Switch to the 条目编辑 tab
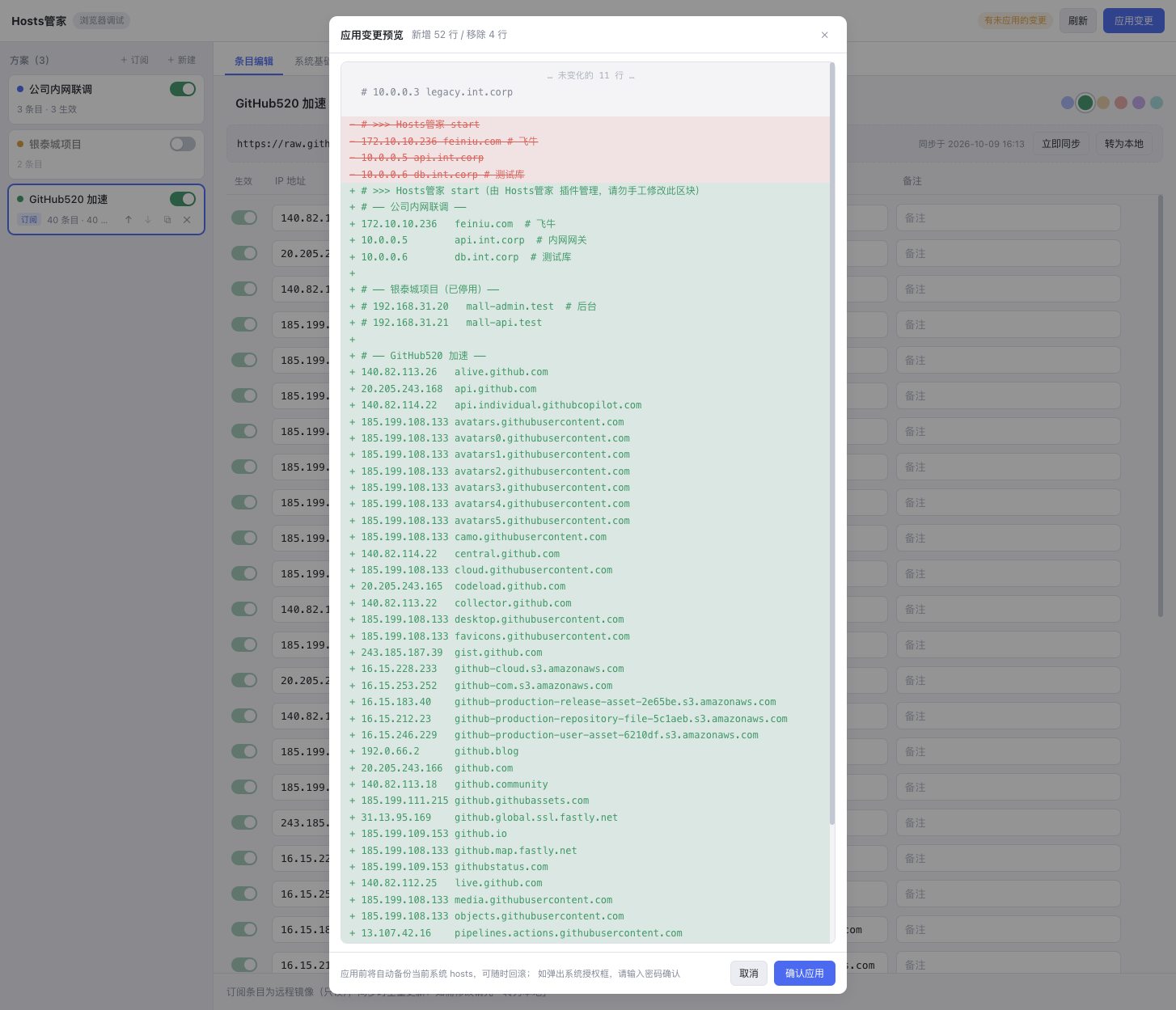The image size is (1176, 1010). click(254, 61)
